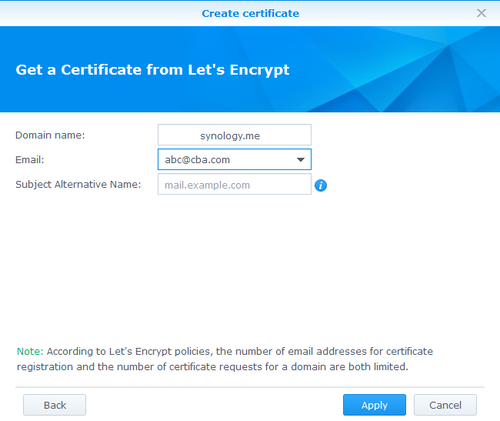
Task: Click the Let's Encrypt policies note paragraph
Action: 225,359
